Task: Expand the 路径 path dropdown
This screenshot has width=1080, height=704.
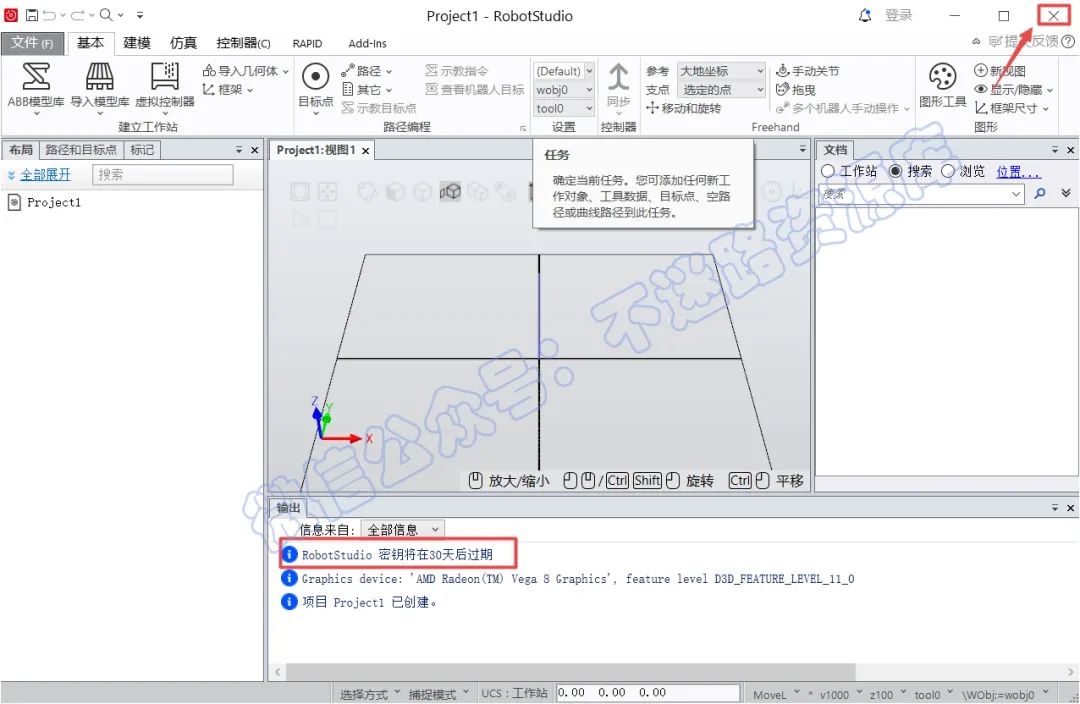Action: pyautogui.click(x=388, y=71)
